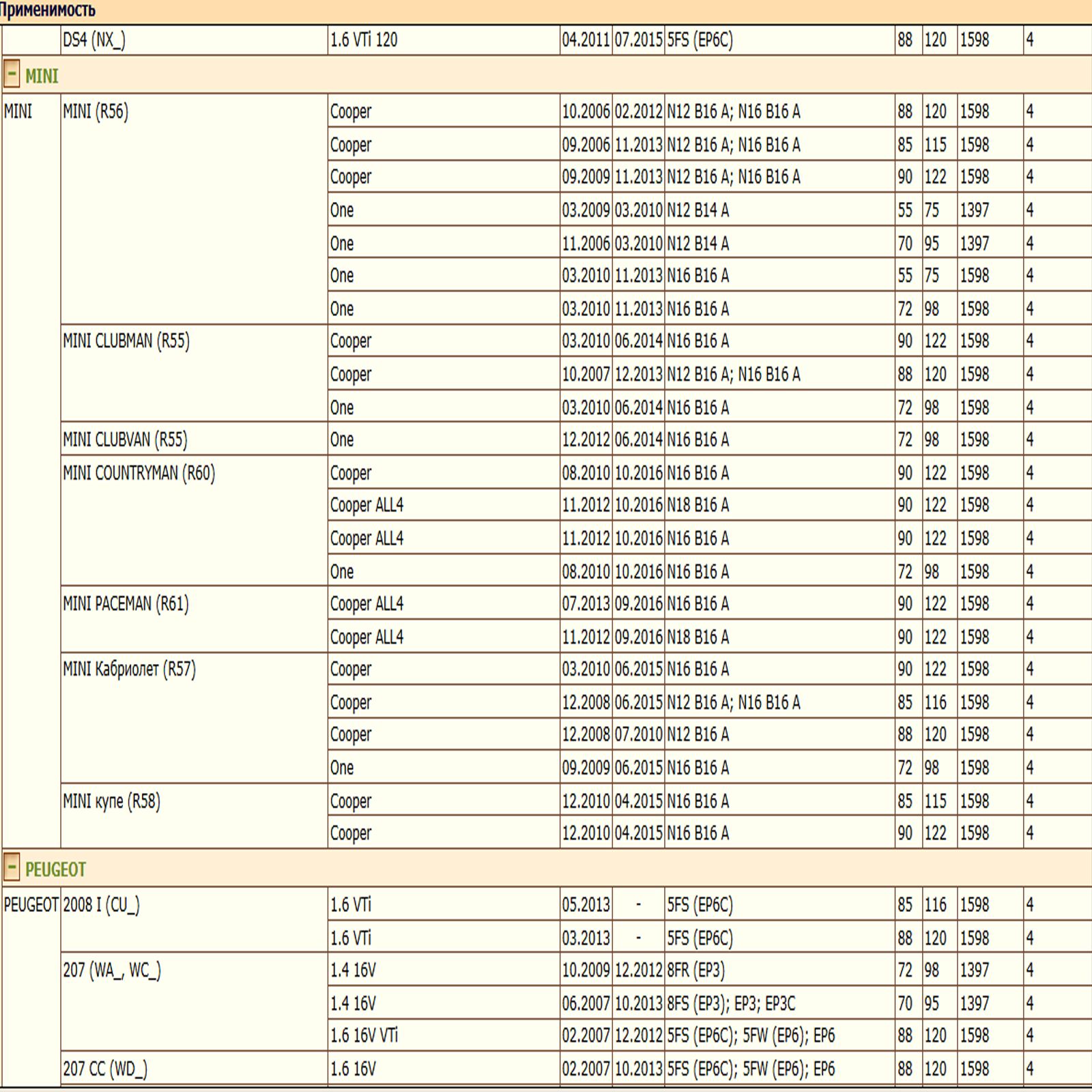Collapse the PEUGEOT brand group
The image size is (1092, 1092).
tap(12, 868)
